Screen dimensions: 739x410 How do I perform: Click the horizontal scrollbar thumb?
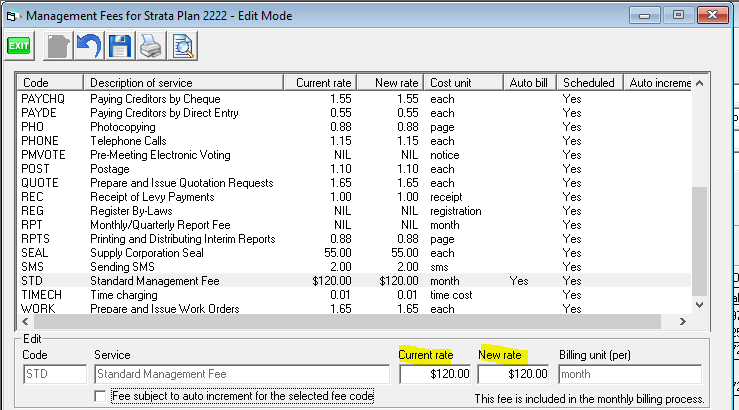347,321
